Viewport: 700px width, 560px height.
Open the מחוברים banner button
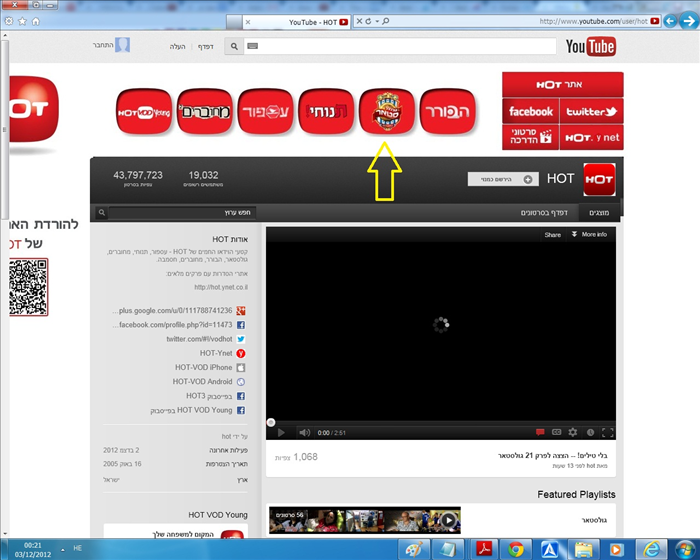[204, 112]
